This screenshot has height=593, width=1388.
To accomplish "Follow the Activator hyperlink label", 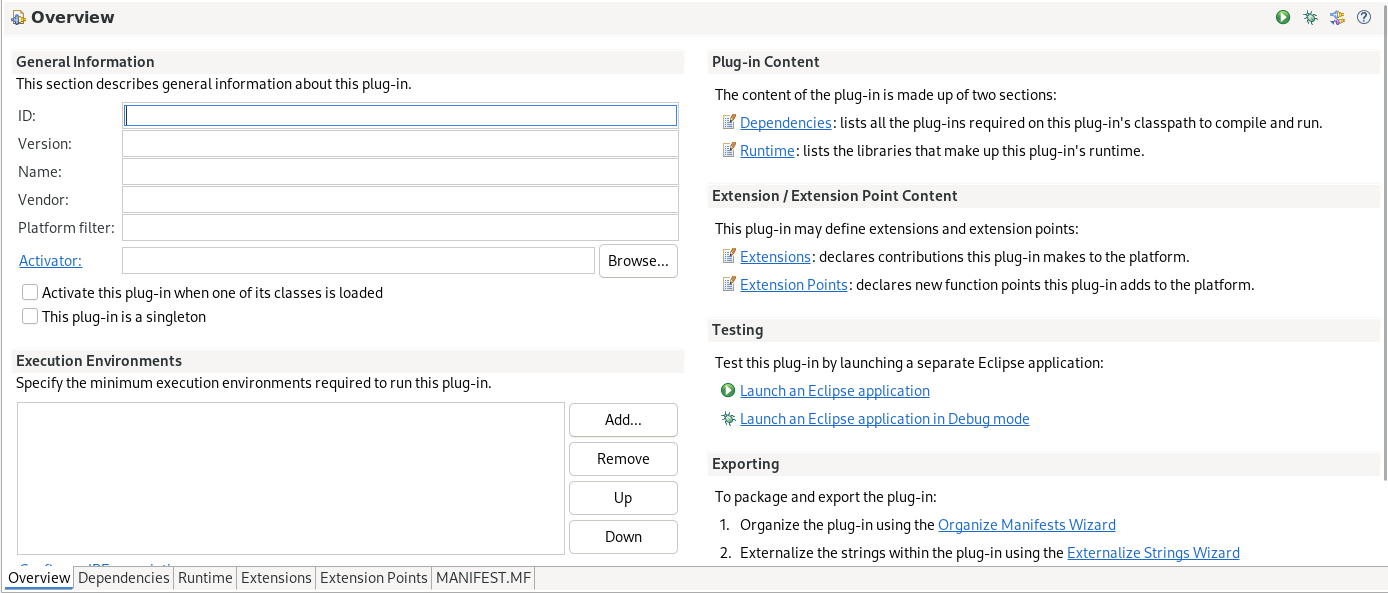I will point(50,261).
